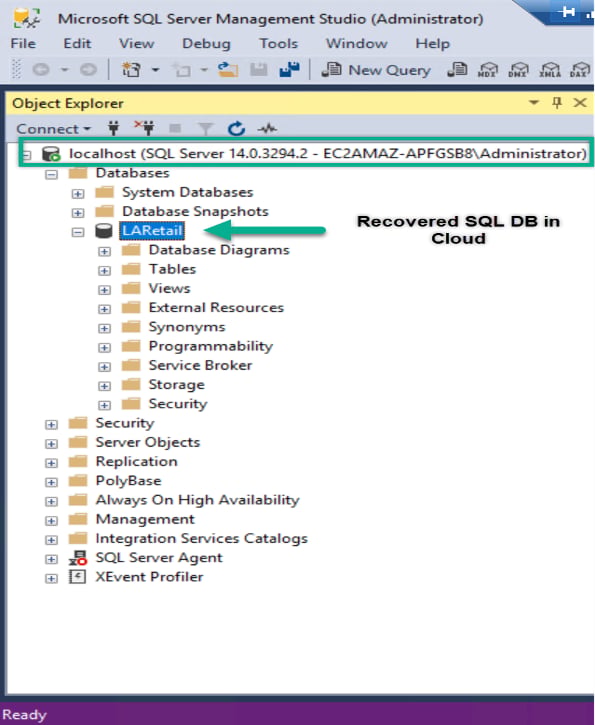Click the XMLA query toolbar icon
Viewport: 595px width, 725px height.
(550, 70)
